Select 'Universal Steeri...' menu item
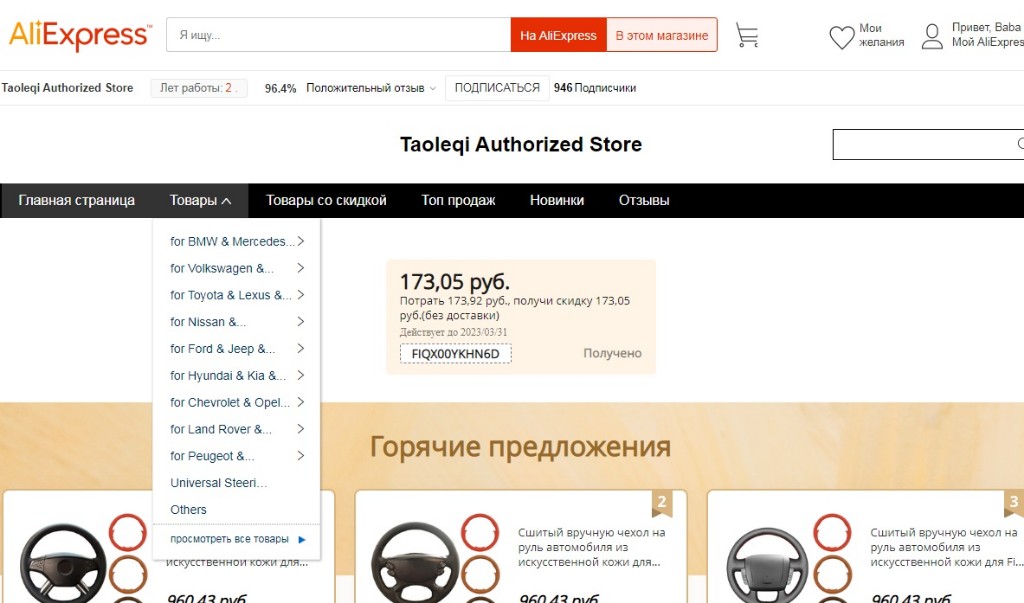 click(219, 483)
